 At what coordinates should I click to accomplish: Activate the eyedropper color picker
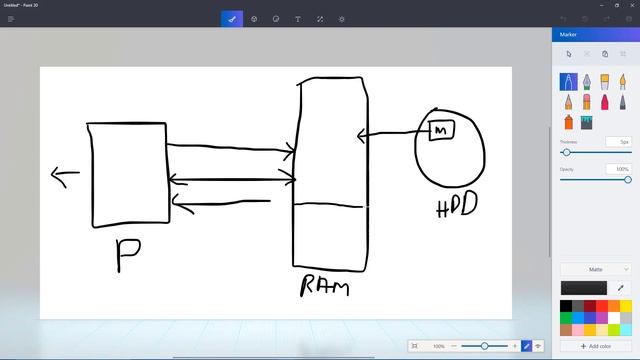click(x=621, y=288)
